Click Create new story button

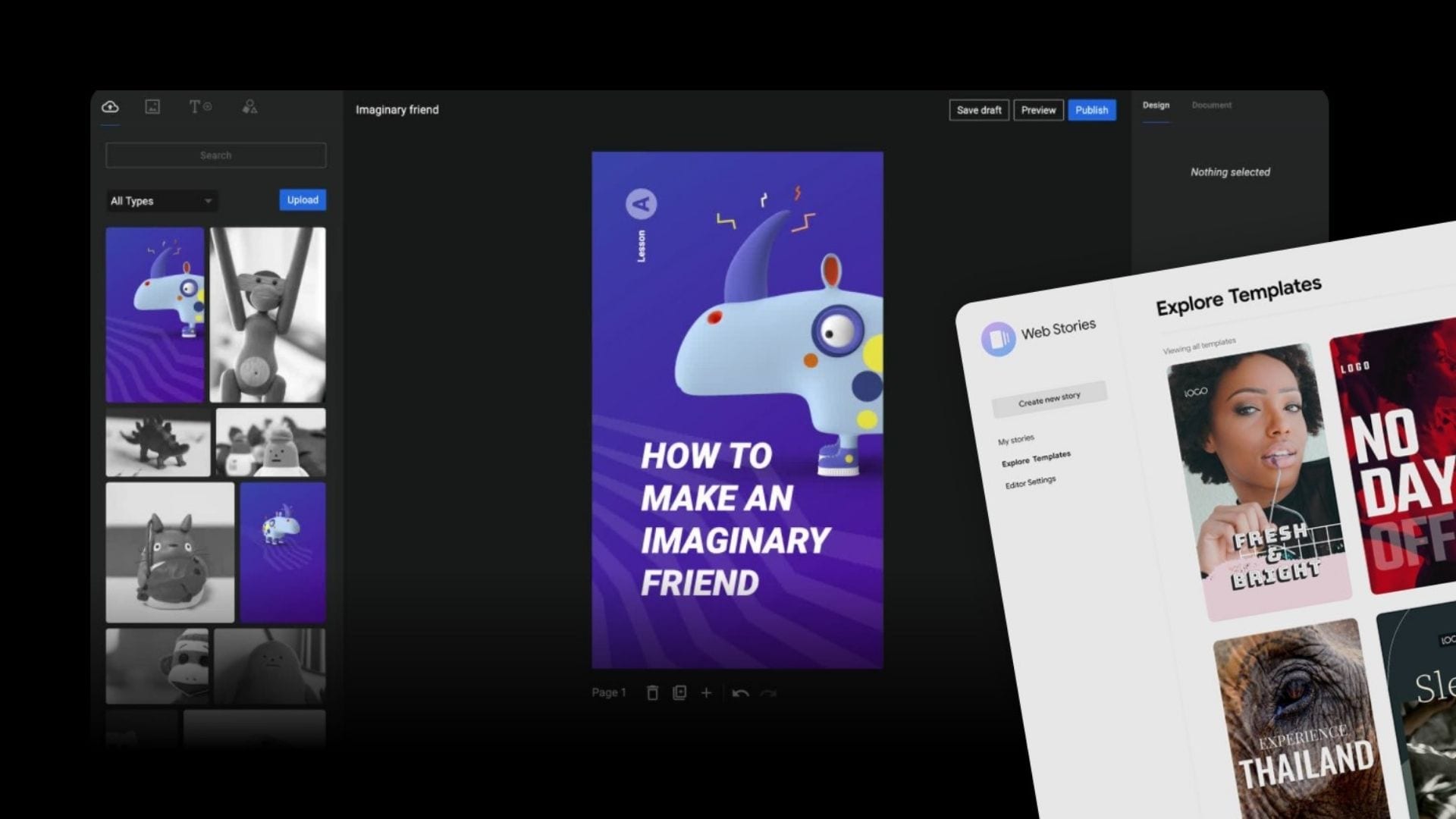[x=1050, y=399]
